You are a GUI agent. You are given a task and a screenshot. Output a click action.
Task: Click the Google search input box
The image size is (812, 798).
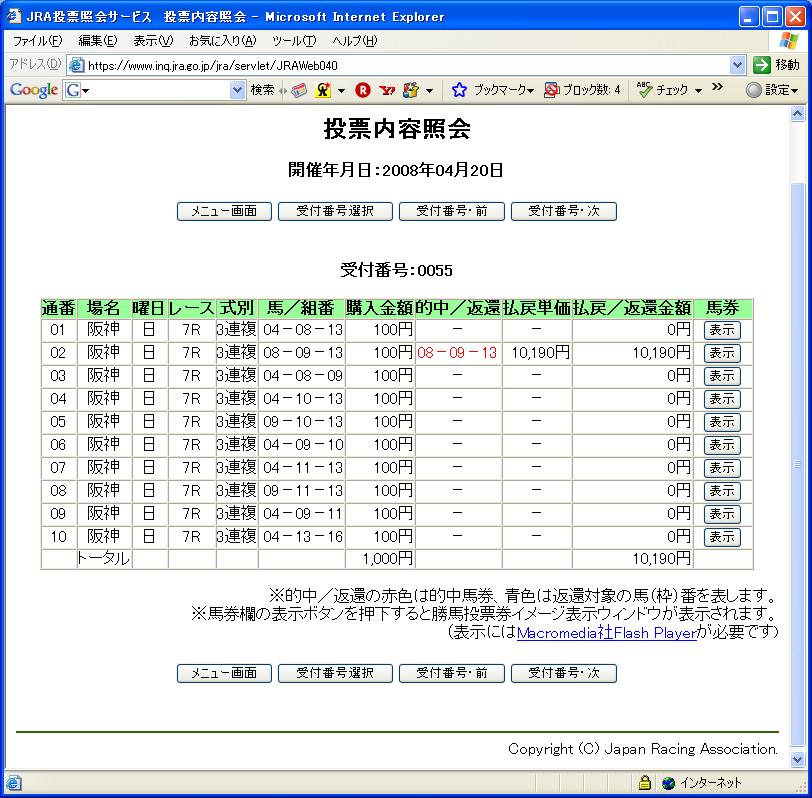coord(154,90)
